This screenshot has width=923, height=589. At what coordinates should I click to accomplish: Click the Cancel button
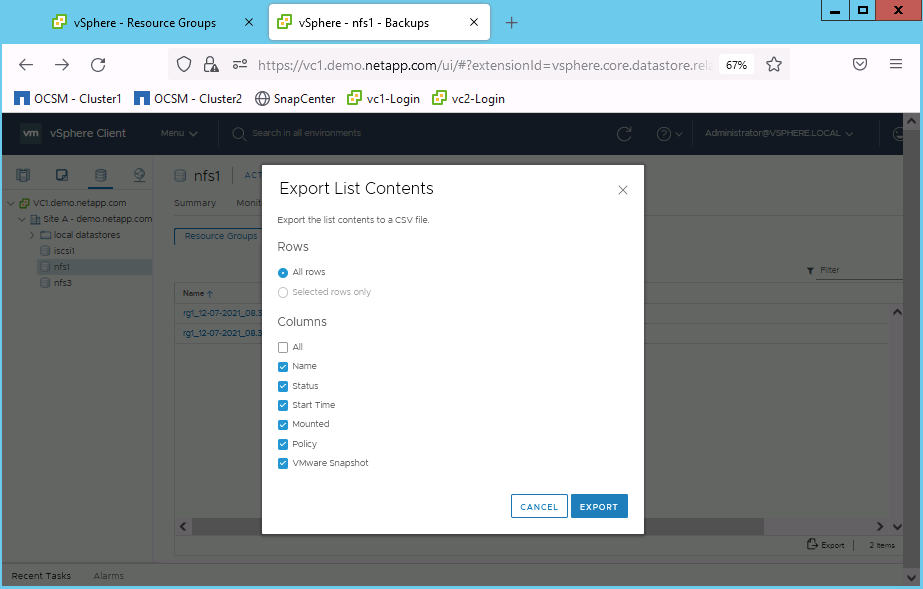click(539, 507)
